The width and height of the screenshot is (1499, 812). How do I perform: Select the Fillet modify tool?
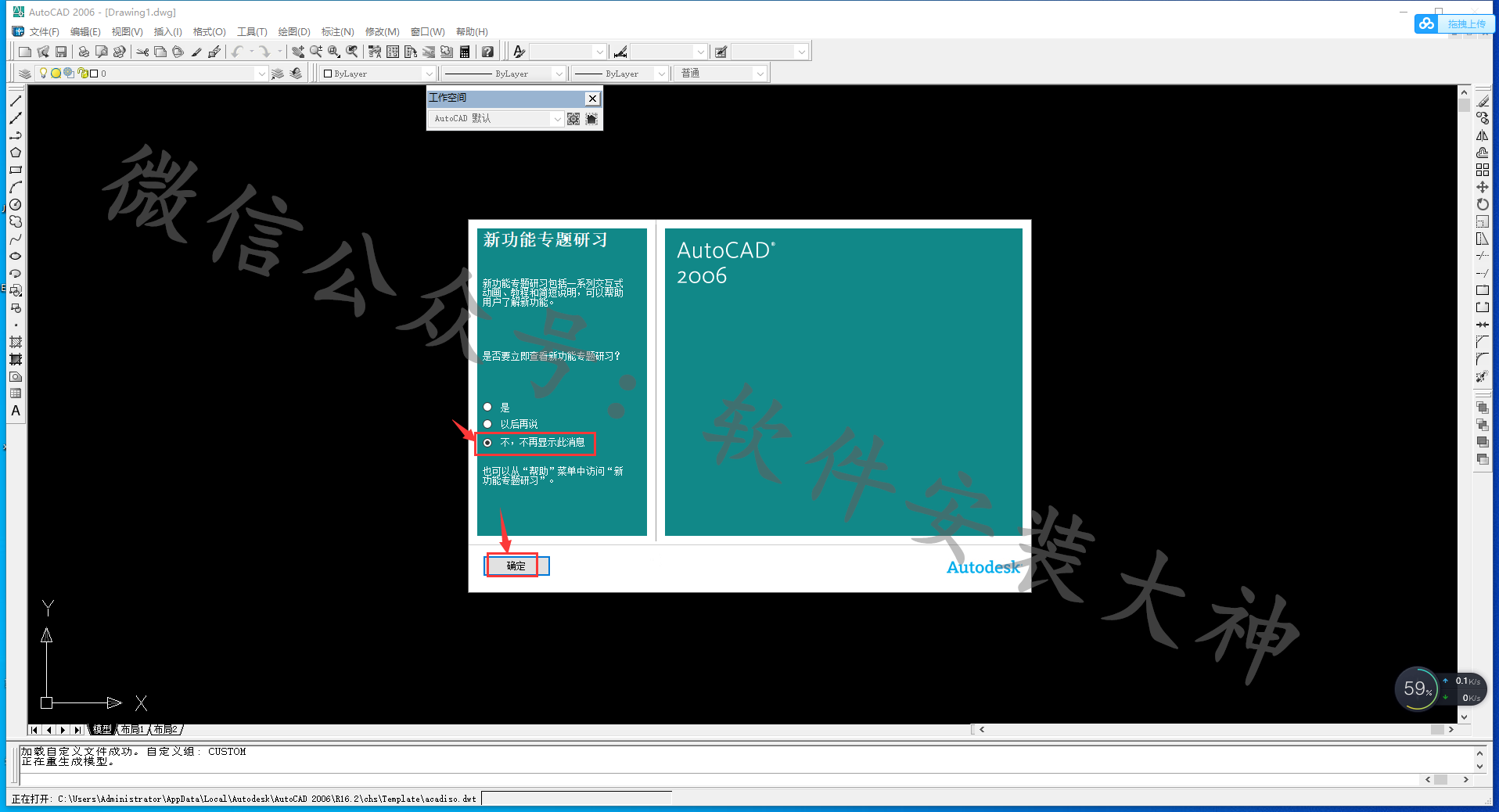pyautogui.click(x=1483, y=359)
